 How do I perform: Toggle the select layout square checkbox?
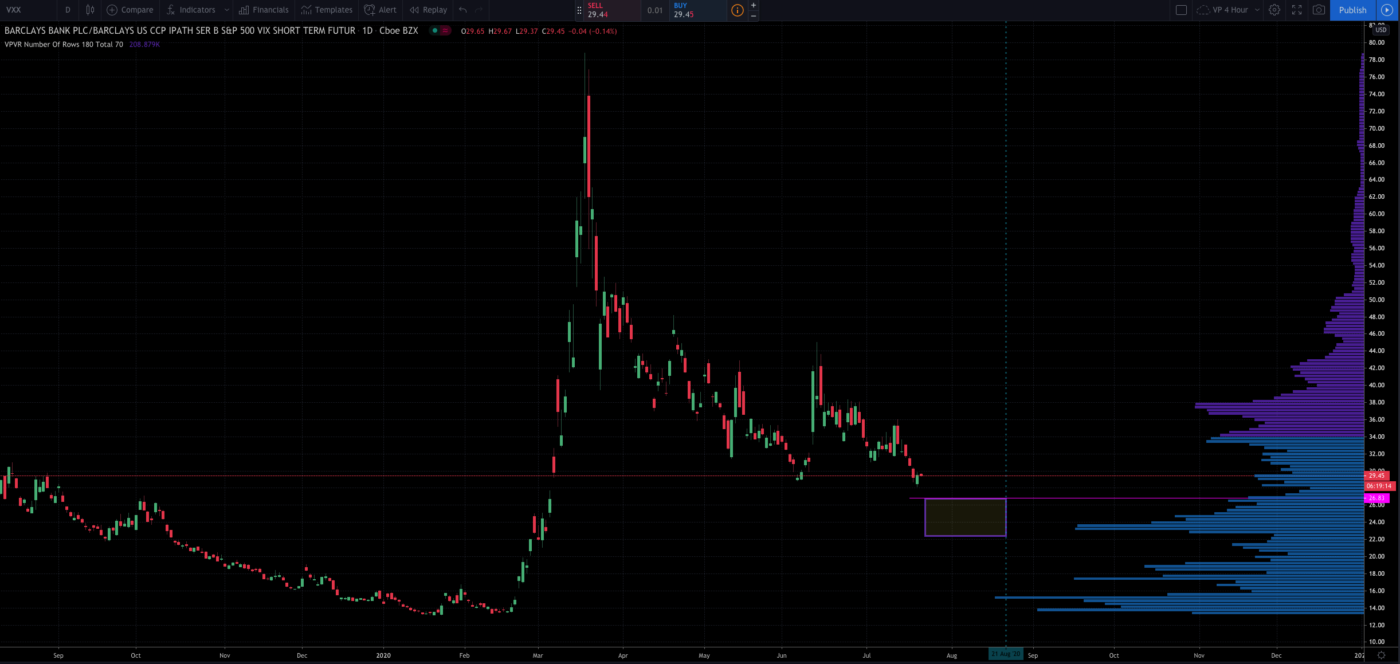click(1181, 10)
